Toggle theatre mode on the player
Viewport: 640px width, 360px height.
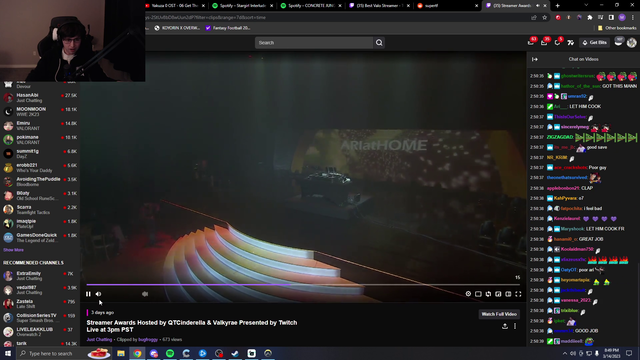(x=508, y=294)
